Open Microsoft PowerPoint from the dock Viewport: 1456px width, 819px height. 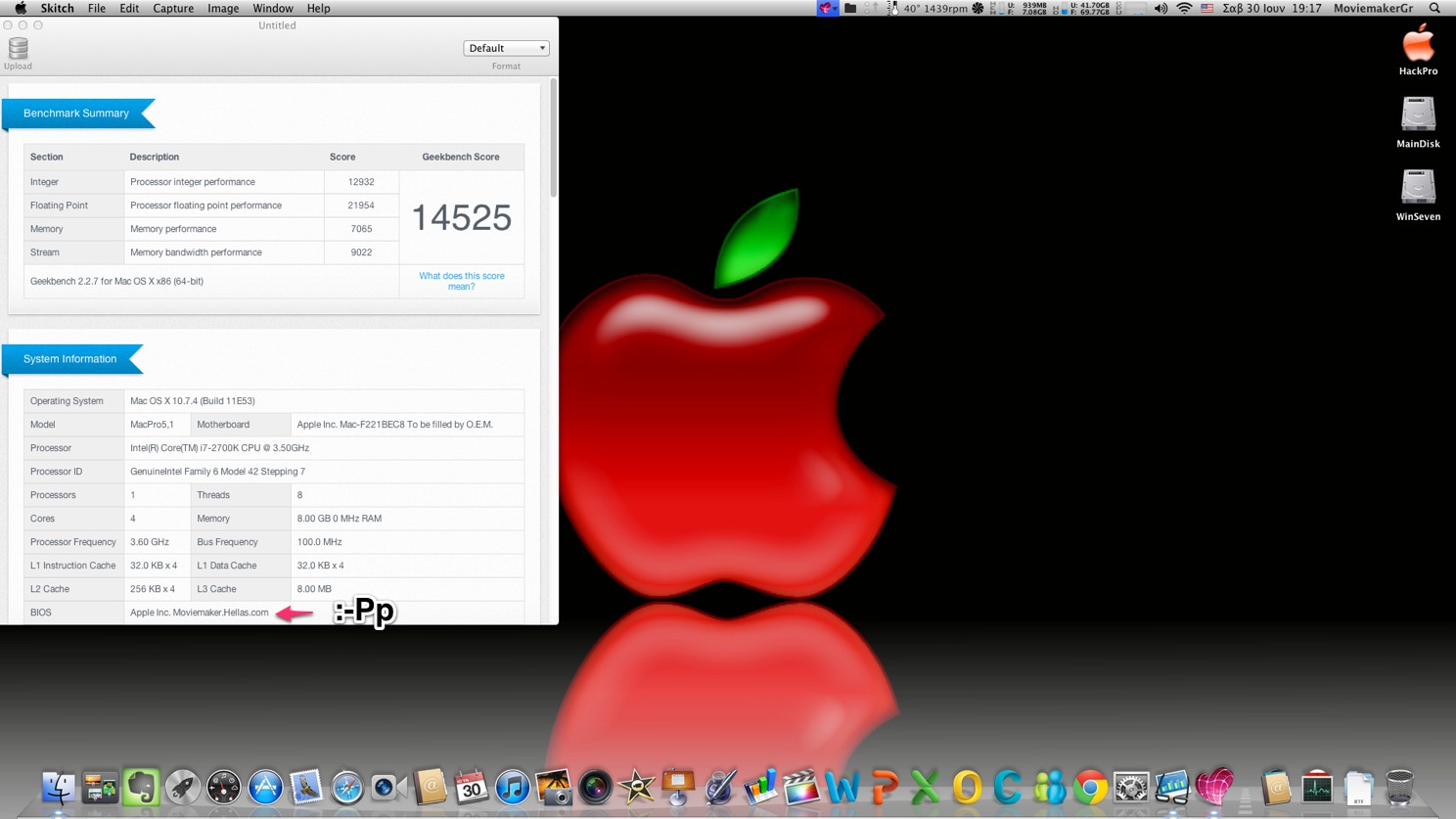884,787
